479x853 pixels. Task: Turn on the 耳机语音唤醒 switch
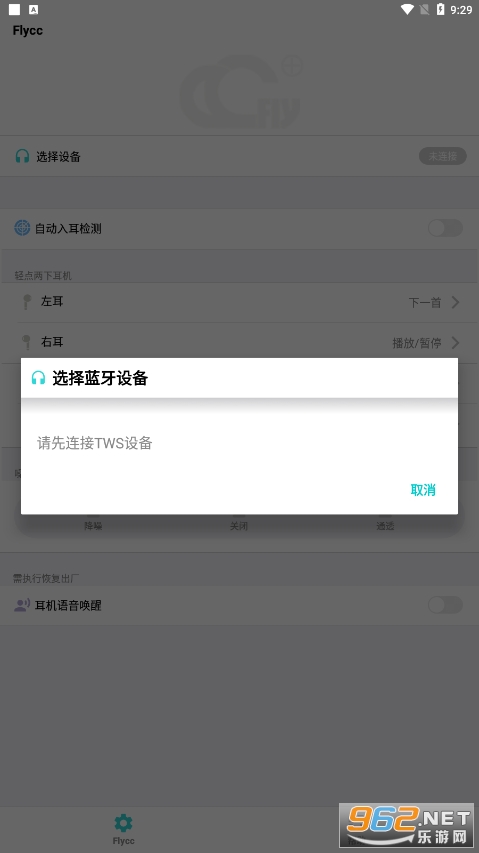445,604
